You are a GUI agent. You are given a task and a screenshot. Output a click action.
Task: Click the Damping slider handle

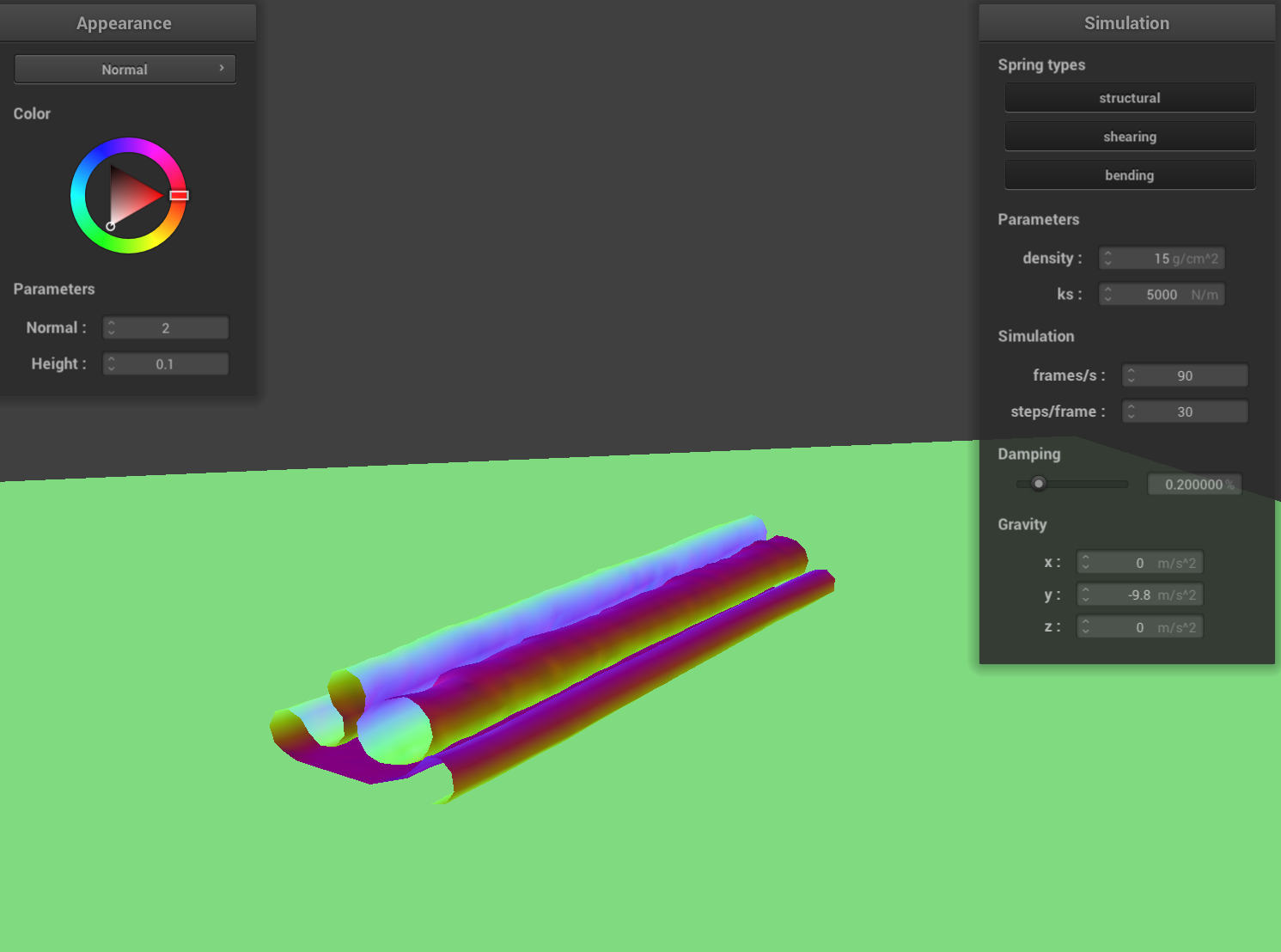pyautogui.click(x=1039, y=484)
